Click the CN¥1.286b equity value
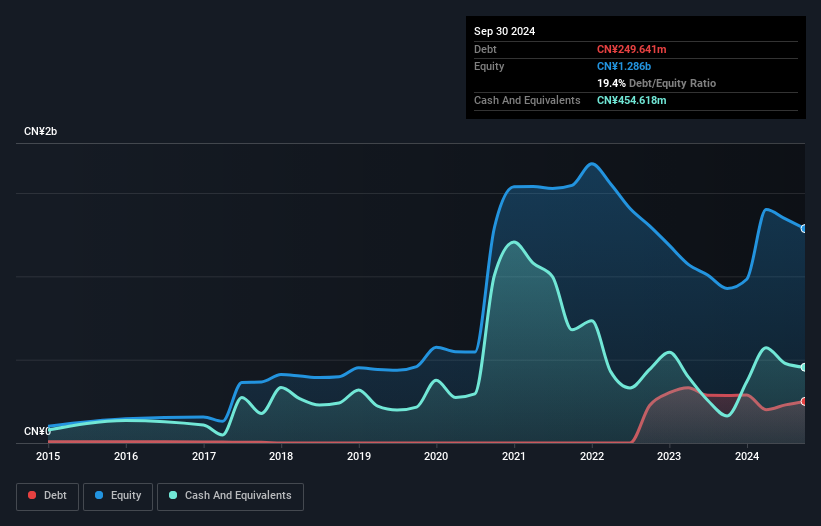821x526 pixels. coord(624,66)
